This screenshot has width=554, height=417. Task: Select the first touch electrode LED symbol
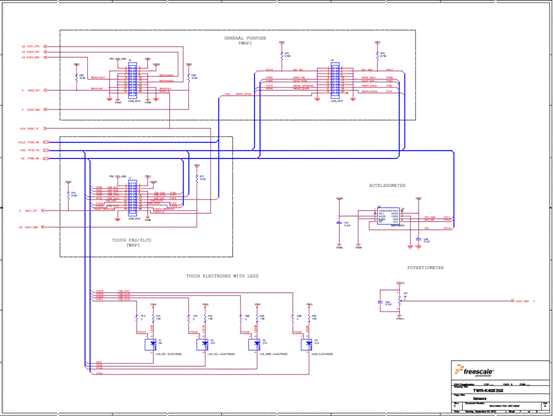tap(152, 345)
